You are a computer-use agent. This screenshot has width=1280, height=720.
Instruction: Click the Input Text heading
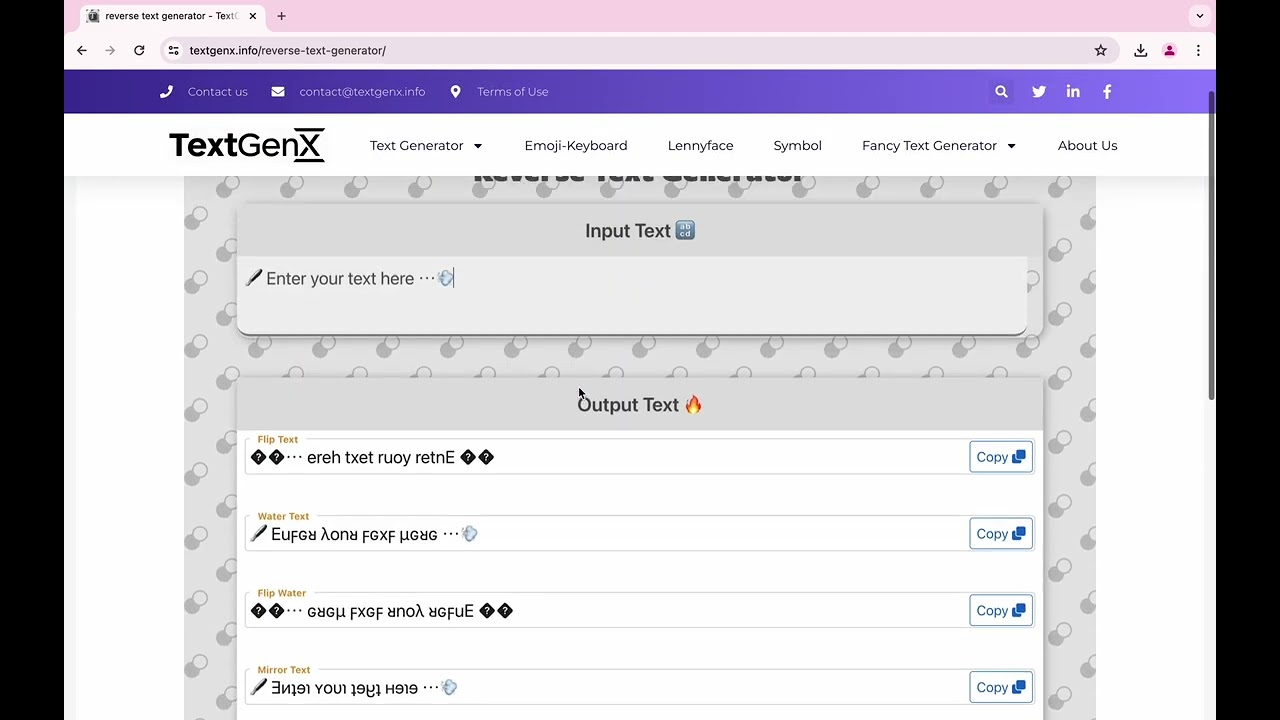(x=640, y=231)
